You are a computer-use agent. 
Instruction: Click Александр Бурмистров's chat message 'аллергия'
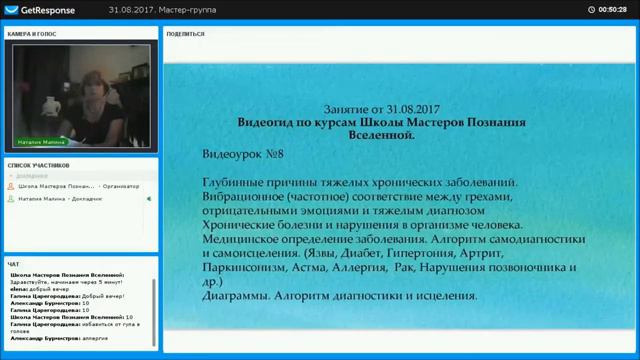point(95,338)
